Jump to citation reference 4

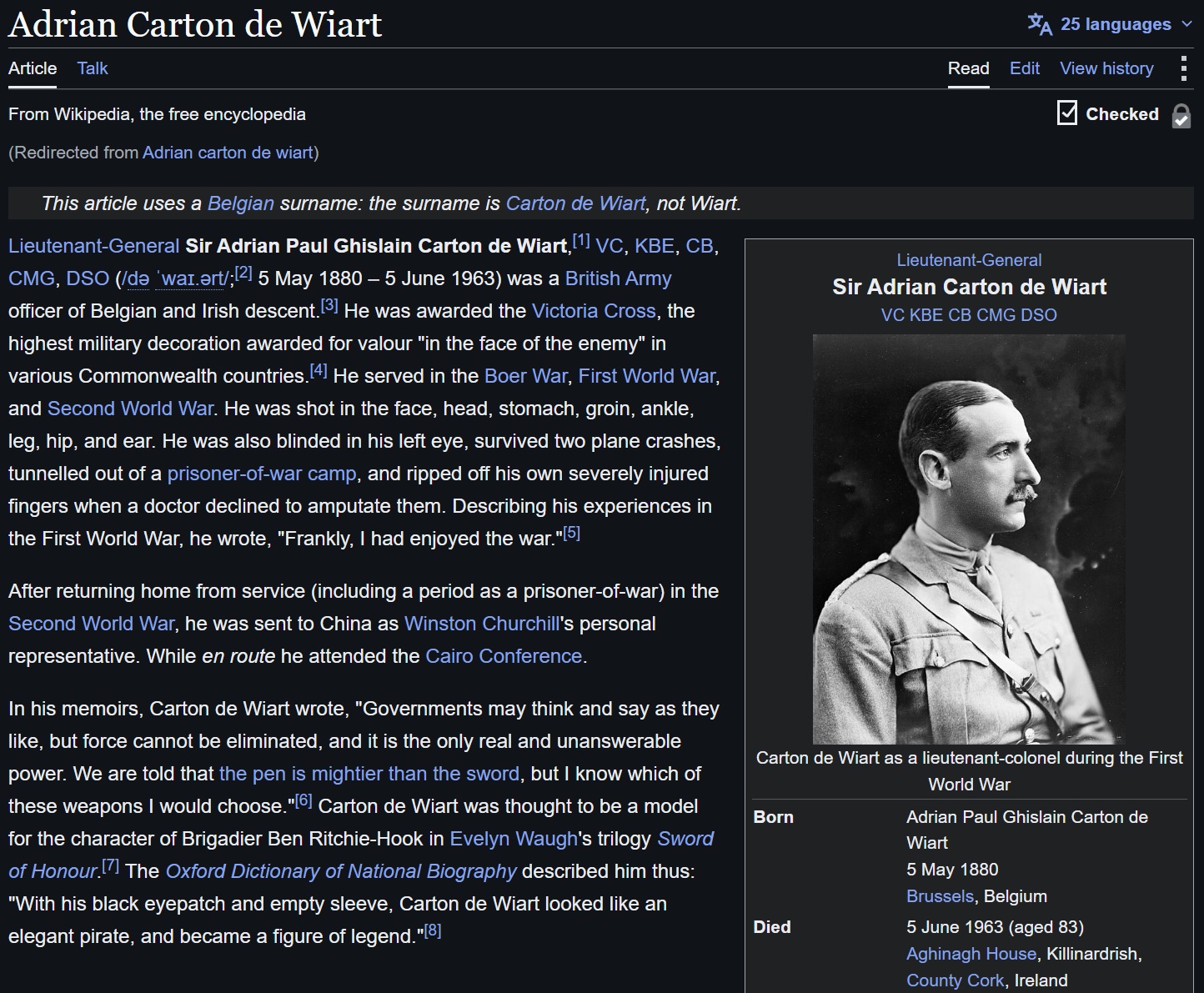click(x=319, y=370)
